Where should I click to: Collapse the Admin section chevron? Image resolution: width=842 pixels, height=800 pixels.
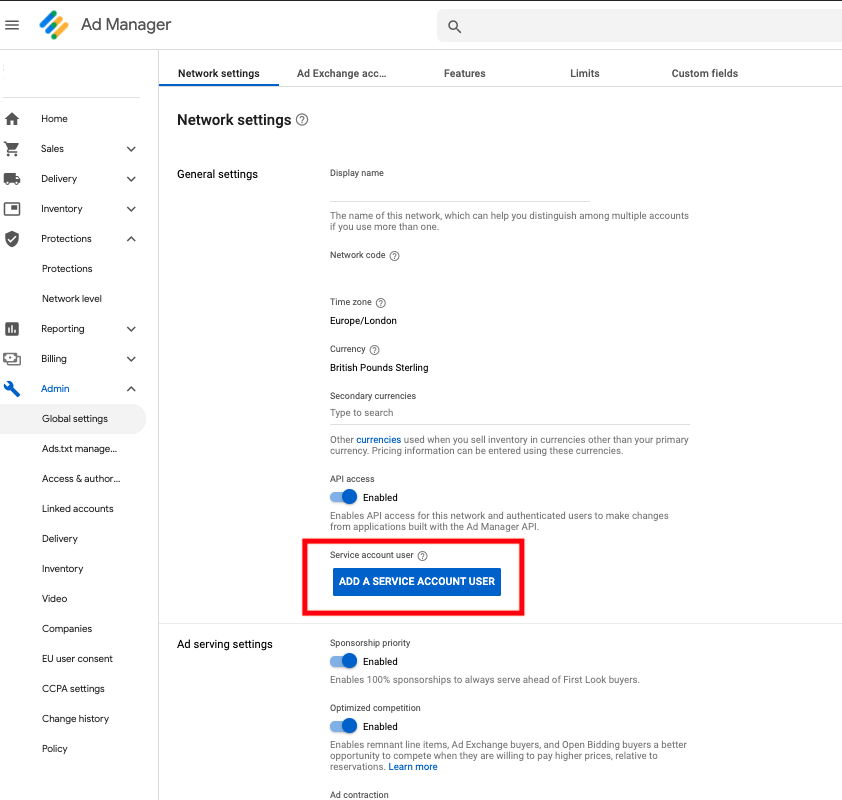point(131,389)
